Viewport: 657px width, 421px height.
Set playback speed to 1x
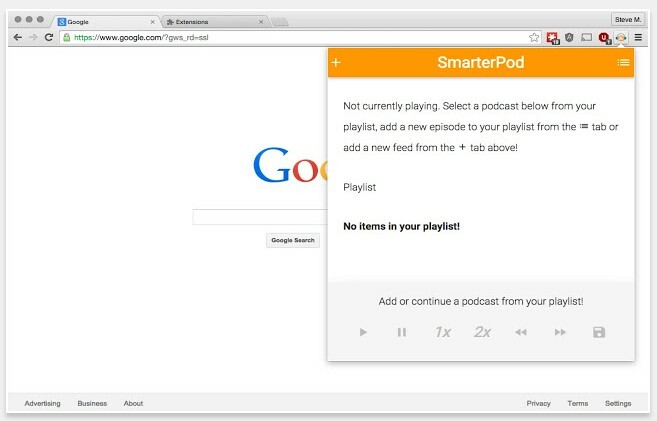coord(442,332)
